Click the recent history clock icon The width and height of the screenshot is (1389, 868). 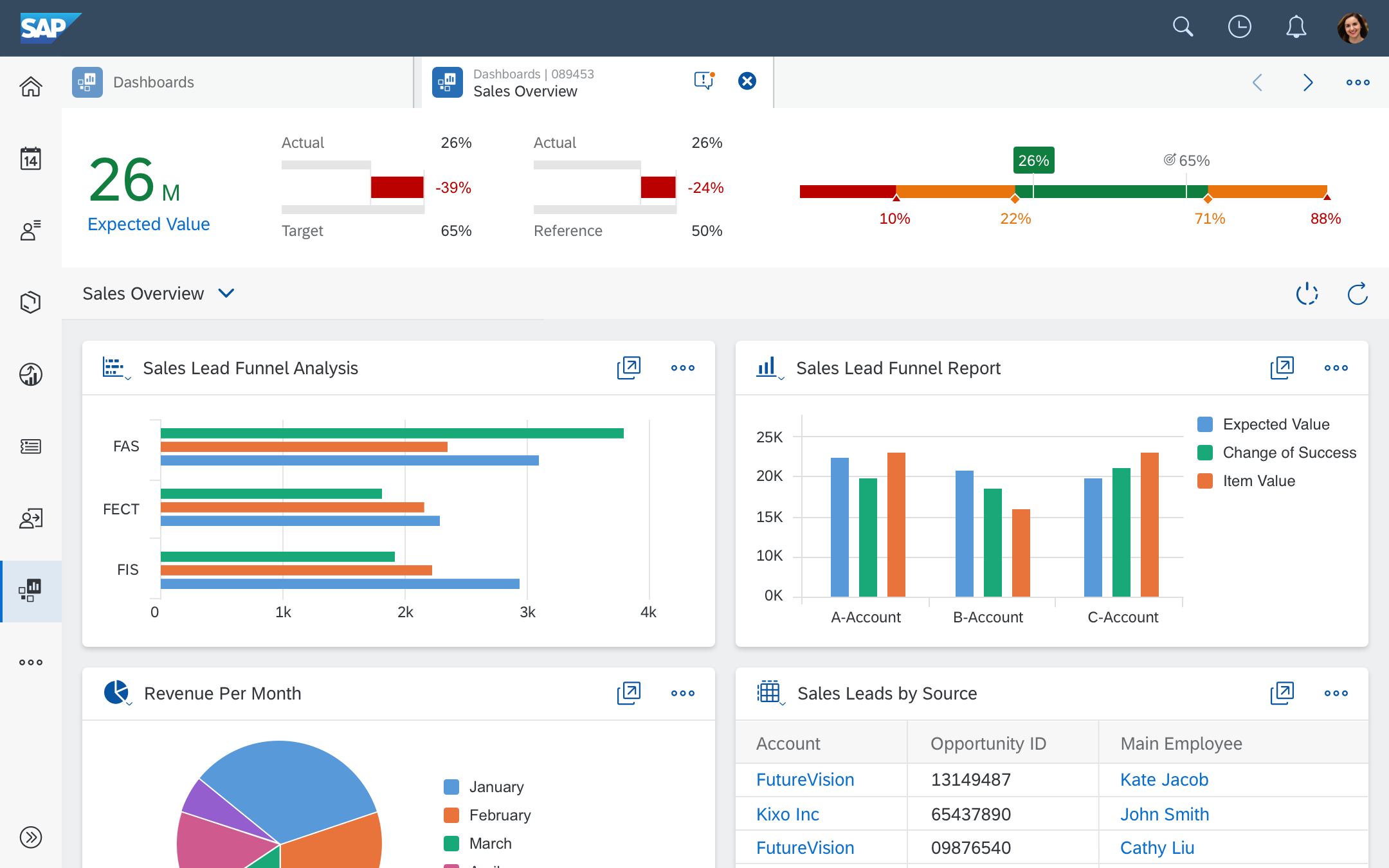1239,27
